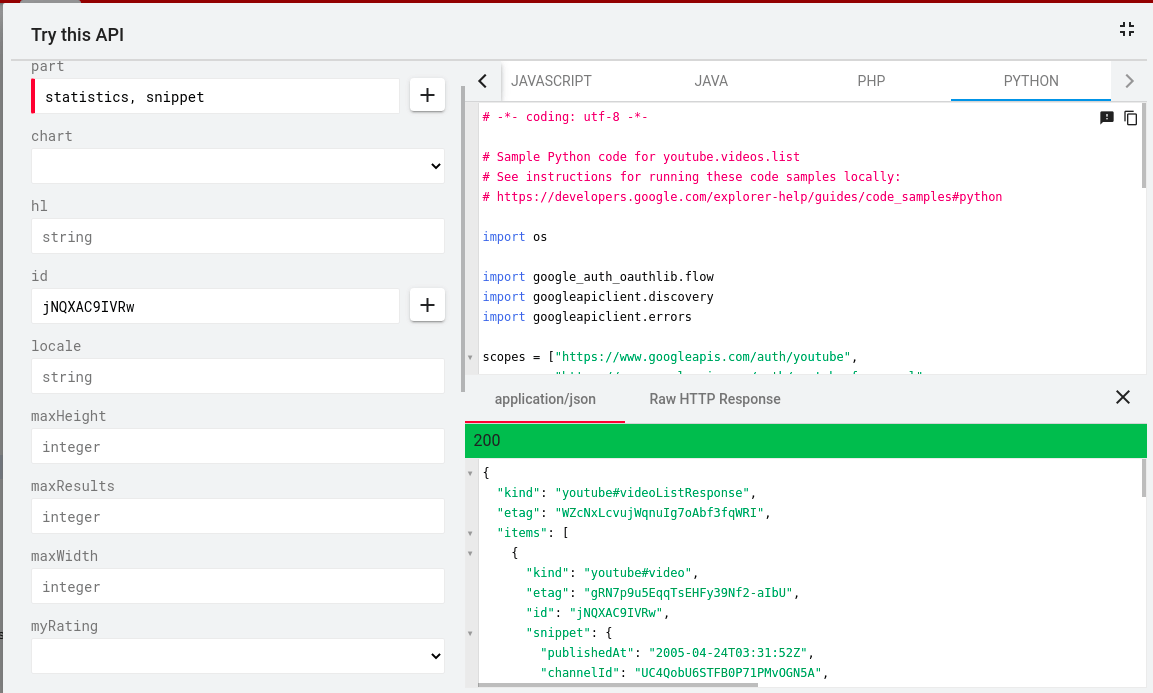Select the JAVA code tab

click(711, 81)
